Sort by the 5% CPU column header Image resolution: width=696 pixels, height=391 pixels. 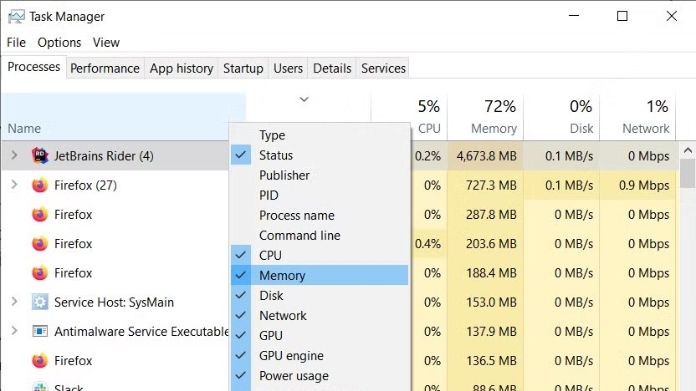coord(428,117)
